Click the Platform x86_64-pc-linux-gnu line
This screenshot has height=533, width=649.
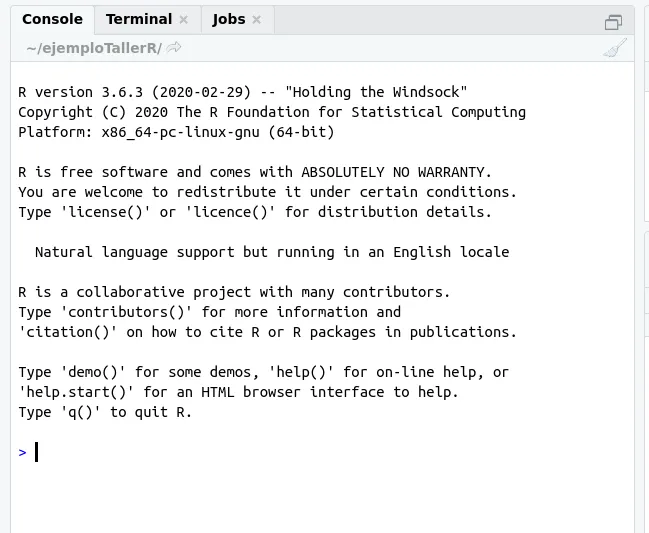176,132
